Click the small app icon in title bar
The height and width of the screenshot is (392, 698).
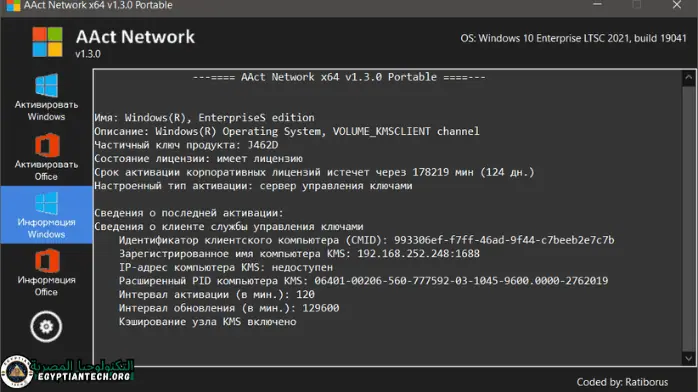[x=13, y=5]
